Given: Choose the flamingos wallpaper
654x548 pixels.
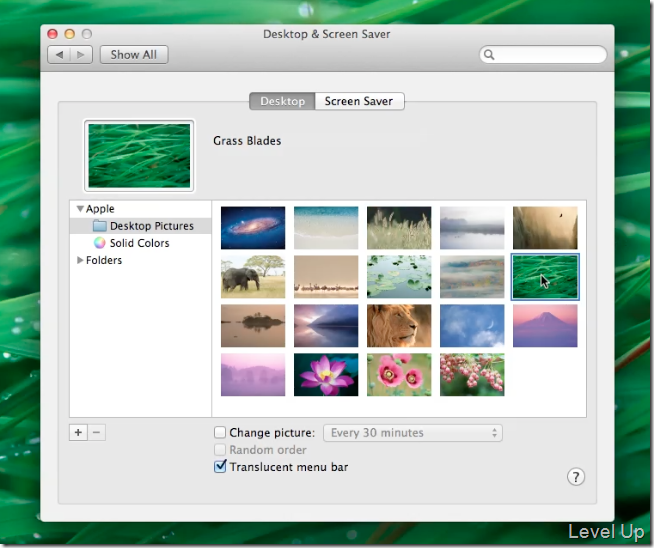Looking at the screenshot, I should click(326, 277).
